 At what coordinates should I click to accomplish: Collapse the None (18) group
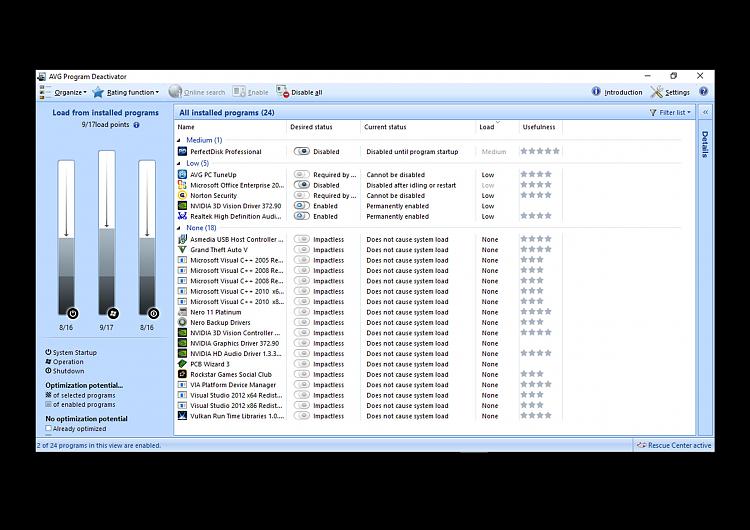pyautogui.click(x=179, y=228)
